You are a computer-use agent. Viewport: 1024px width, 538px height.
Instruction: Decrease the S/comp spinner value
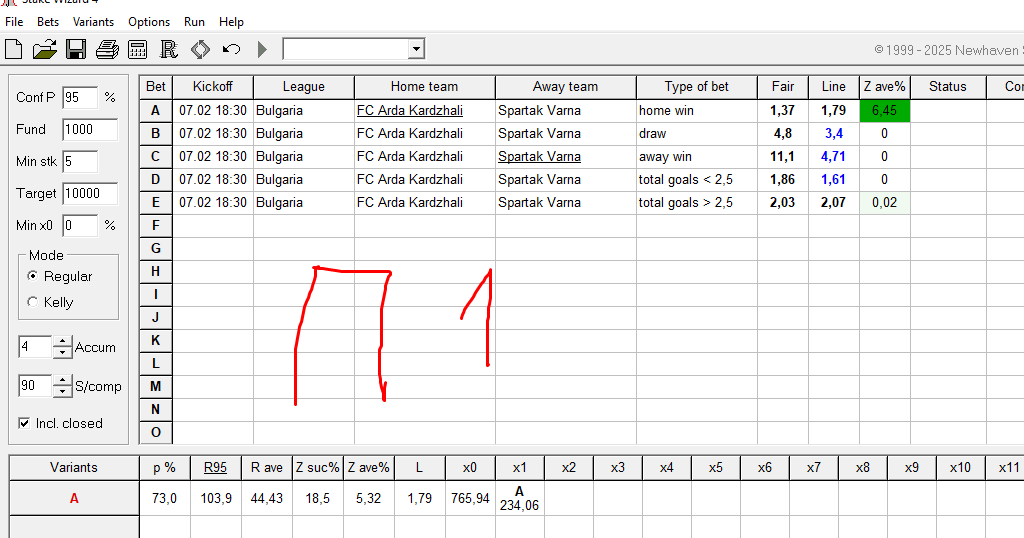[62, 391]
